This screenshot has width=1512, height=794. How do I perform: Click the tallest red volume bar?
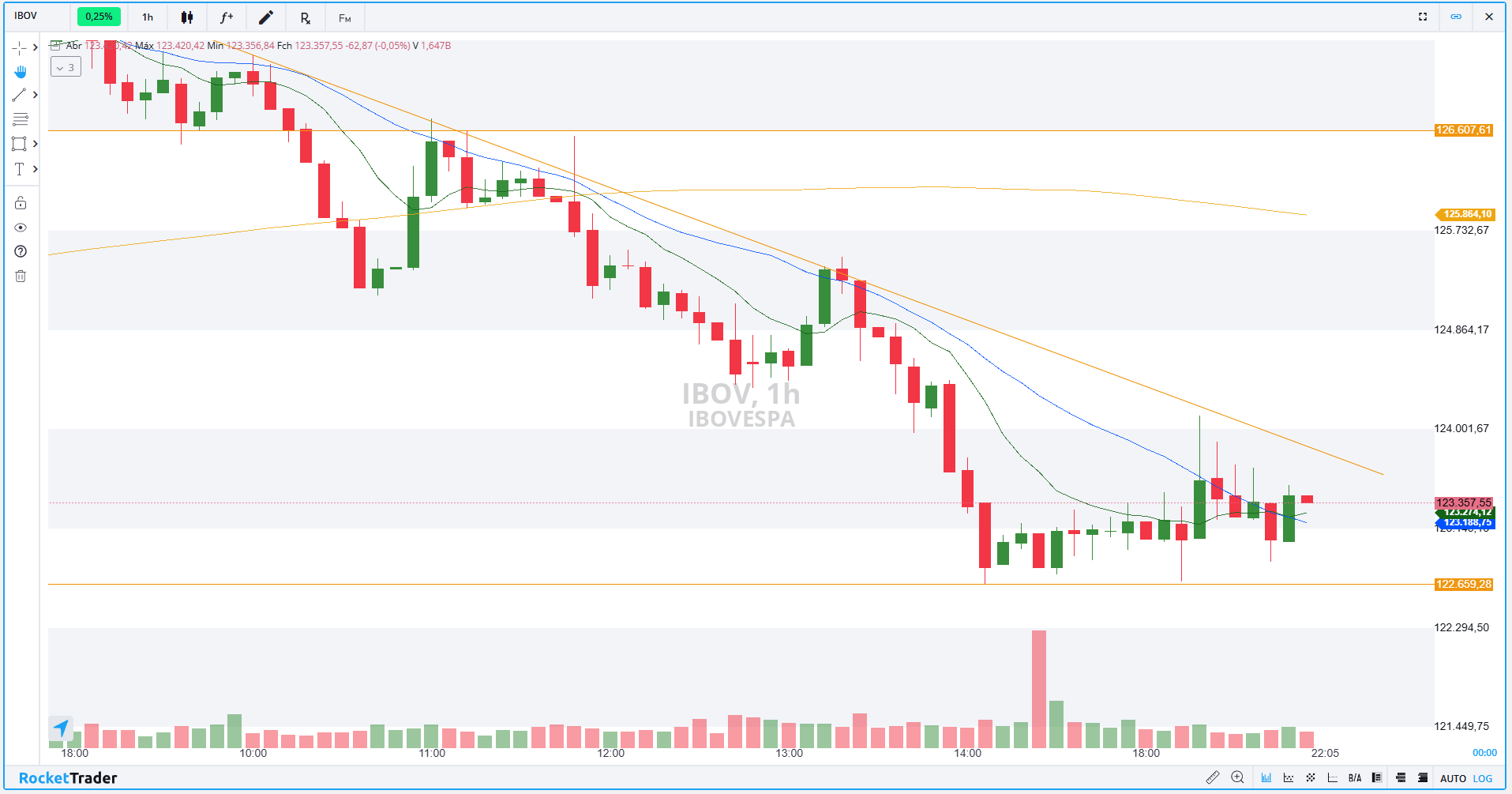(x=1038, y=689)
